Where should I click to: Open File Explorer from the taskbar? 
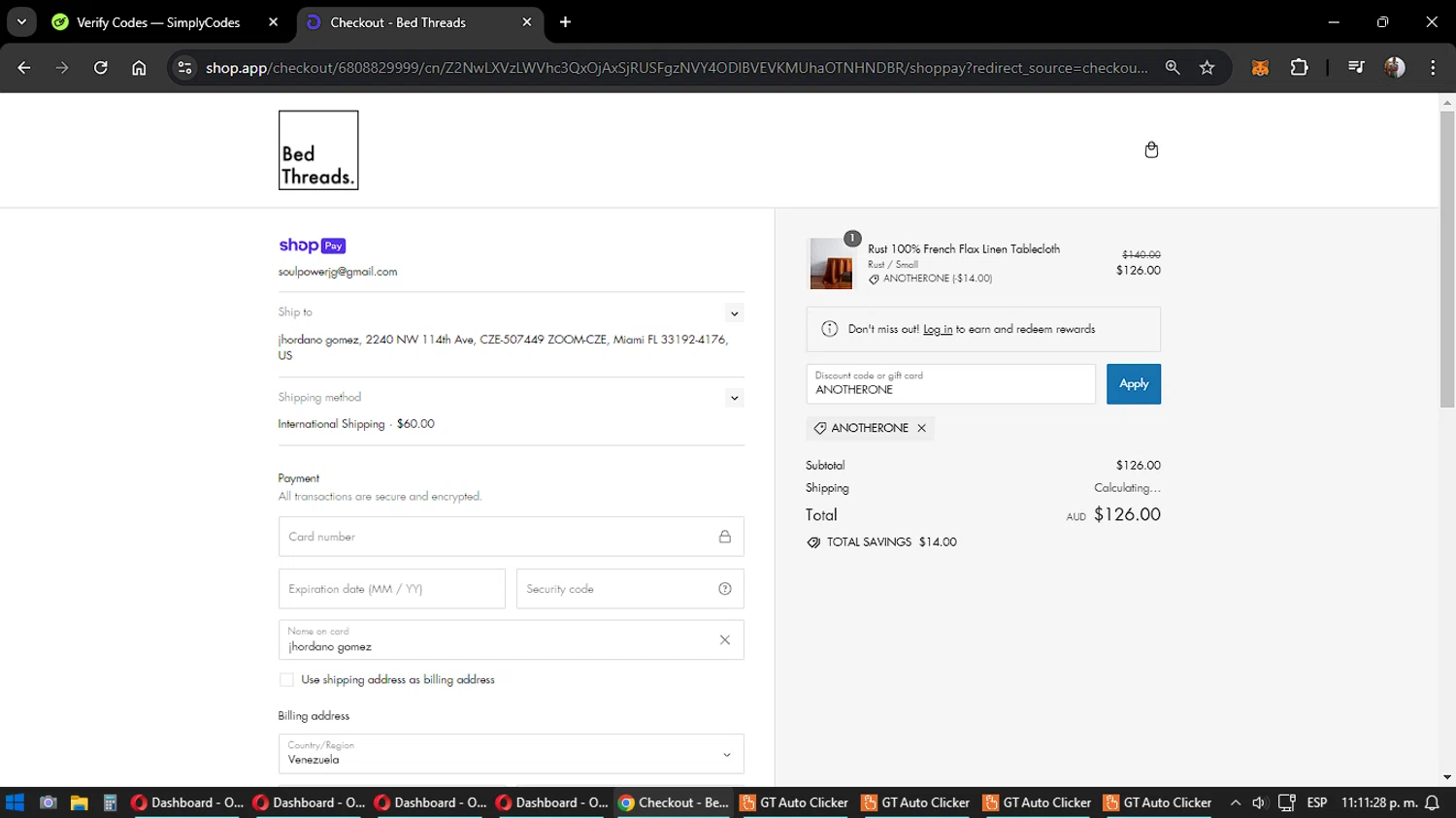point(79,802)
